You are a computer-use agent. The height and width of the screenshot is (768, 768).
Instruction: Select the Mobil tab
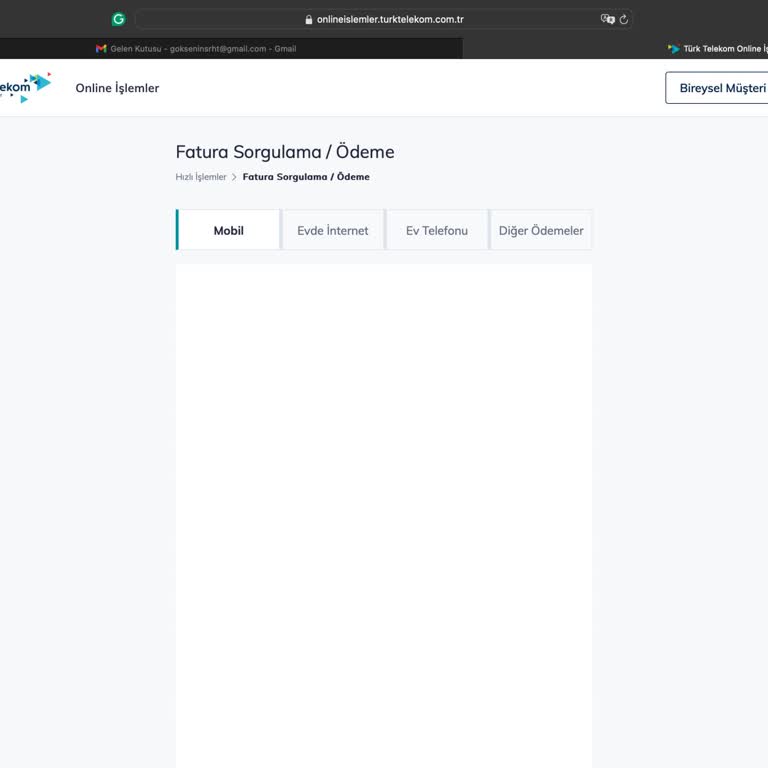click(x=228, y=230)
